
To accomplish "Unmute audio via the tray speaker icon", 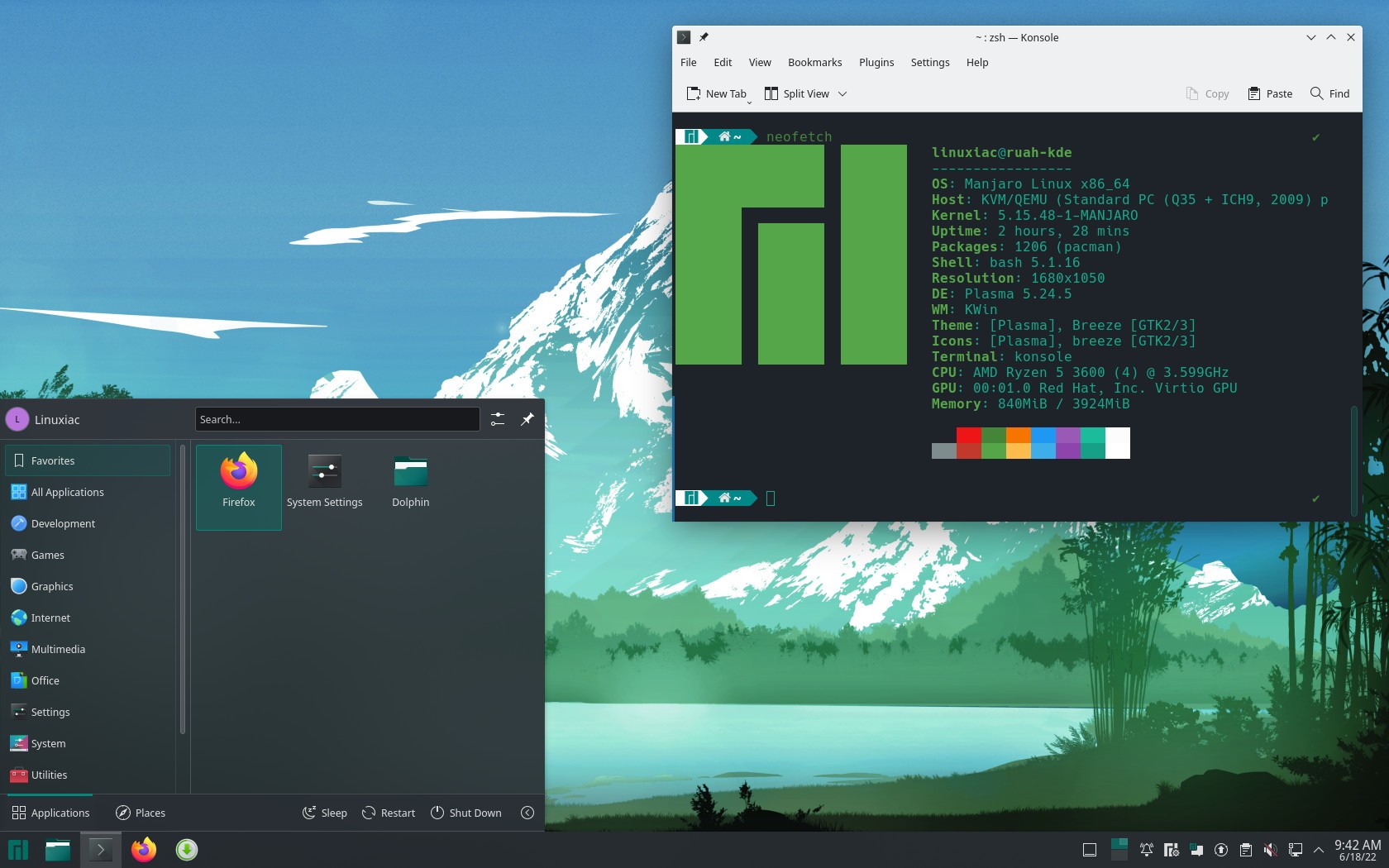I will point(1270,850).
